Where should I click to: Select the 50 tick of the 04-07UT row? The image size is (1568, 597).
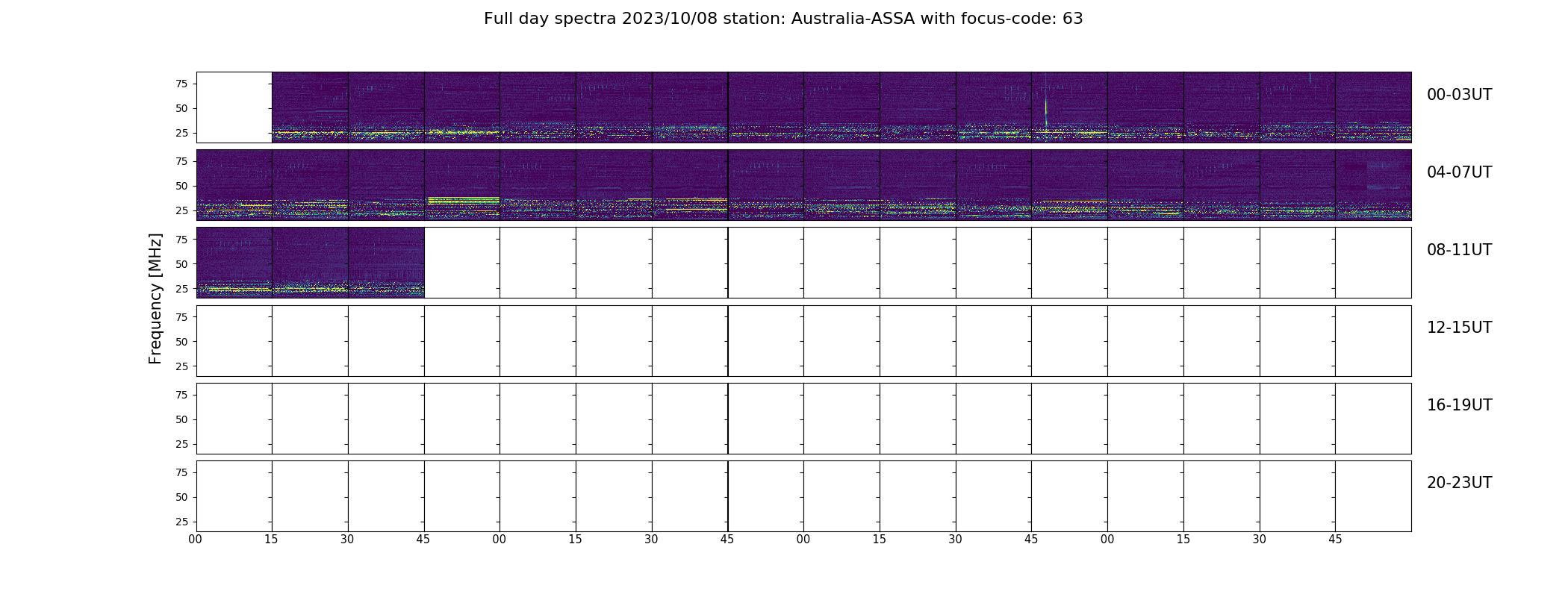tap(181, 186)
